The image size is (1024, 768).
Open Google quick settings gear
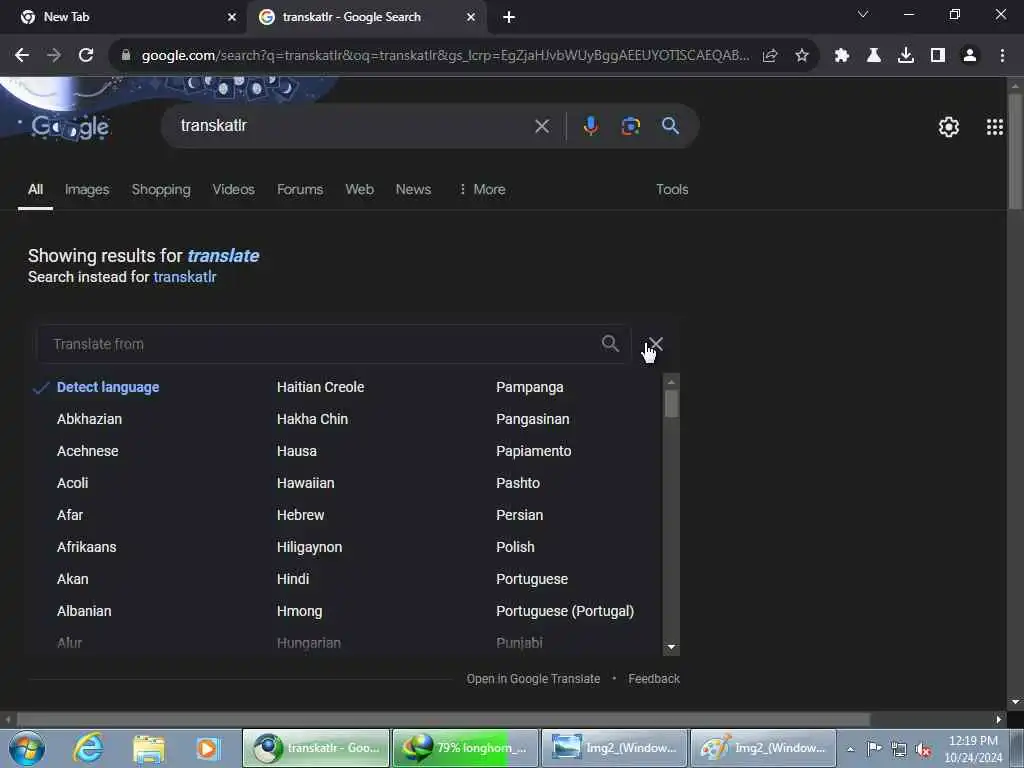coord(948,127)
